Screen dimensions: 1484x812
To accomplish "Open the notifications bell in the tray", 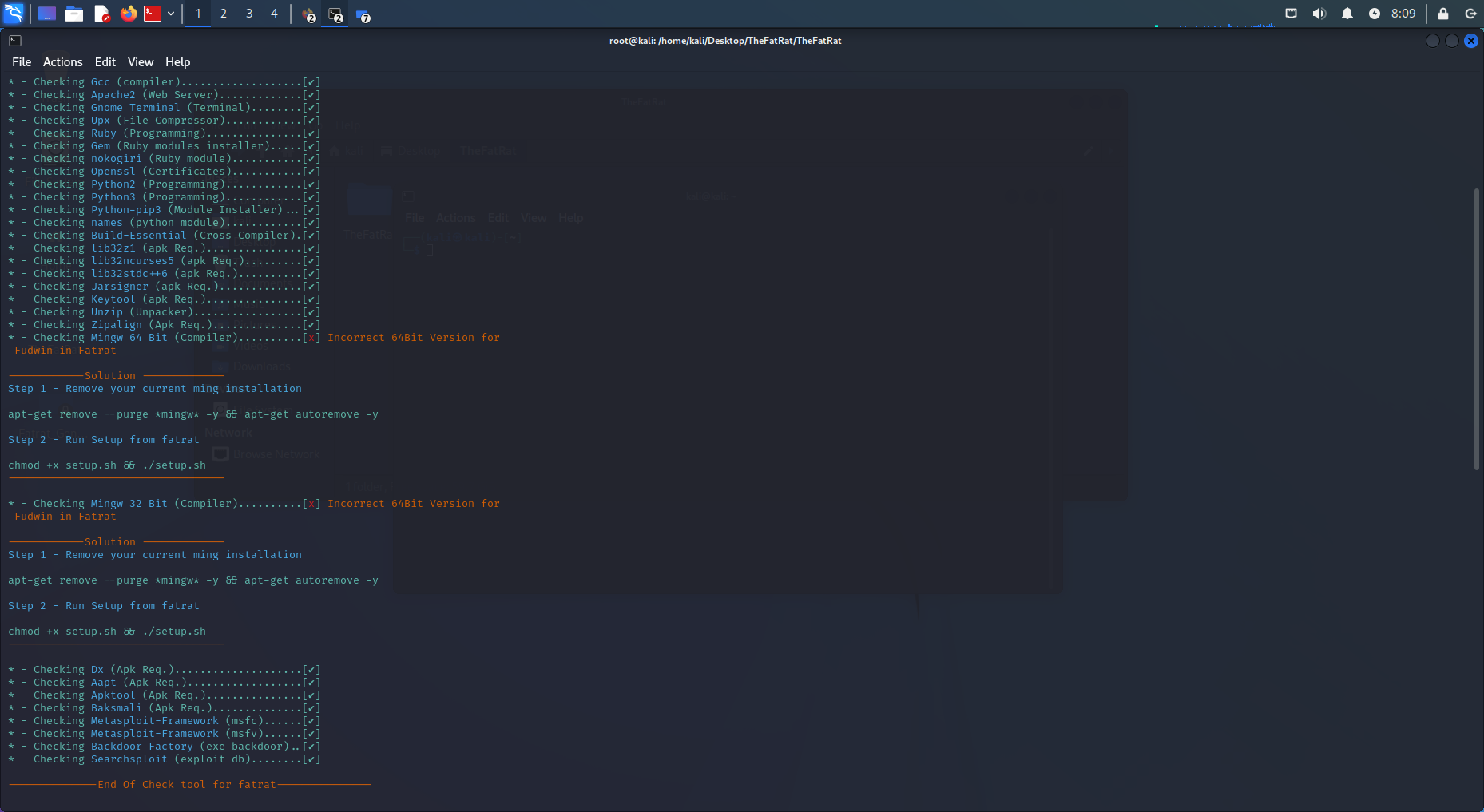I will pyautogui.click(x=1349, y=14).
